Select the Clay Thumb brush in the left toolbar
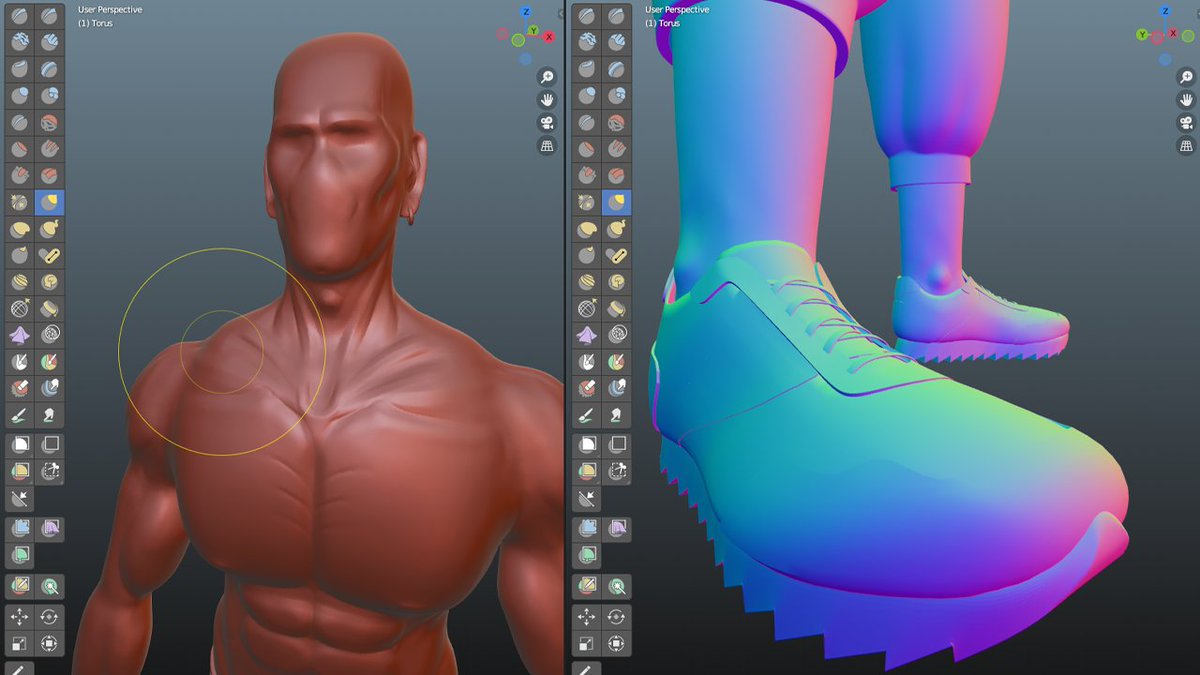Viewport: 1200px width, 675px height. pos(19,69)
